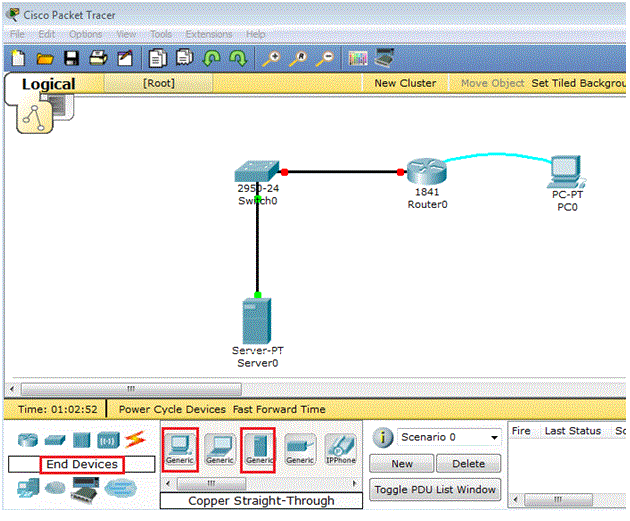Select the WAN Emulation cloud category
Viewport: 630px width, 521px height.
pyautogui.click(x=55, y=488)
